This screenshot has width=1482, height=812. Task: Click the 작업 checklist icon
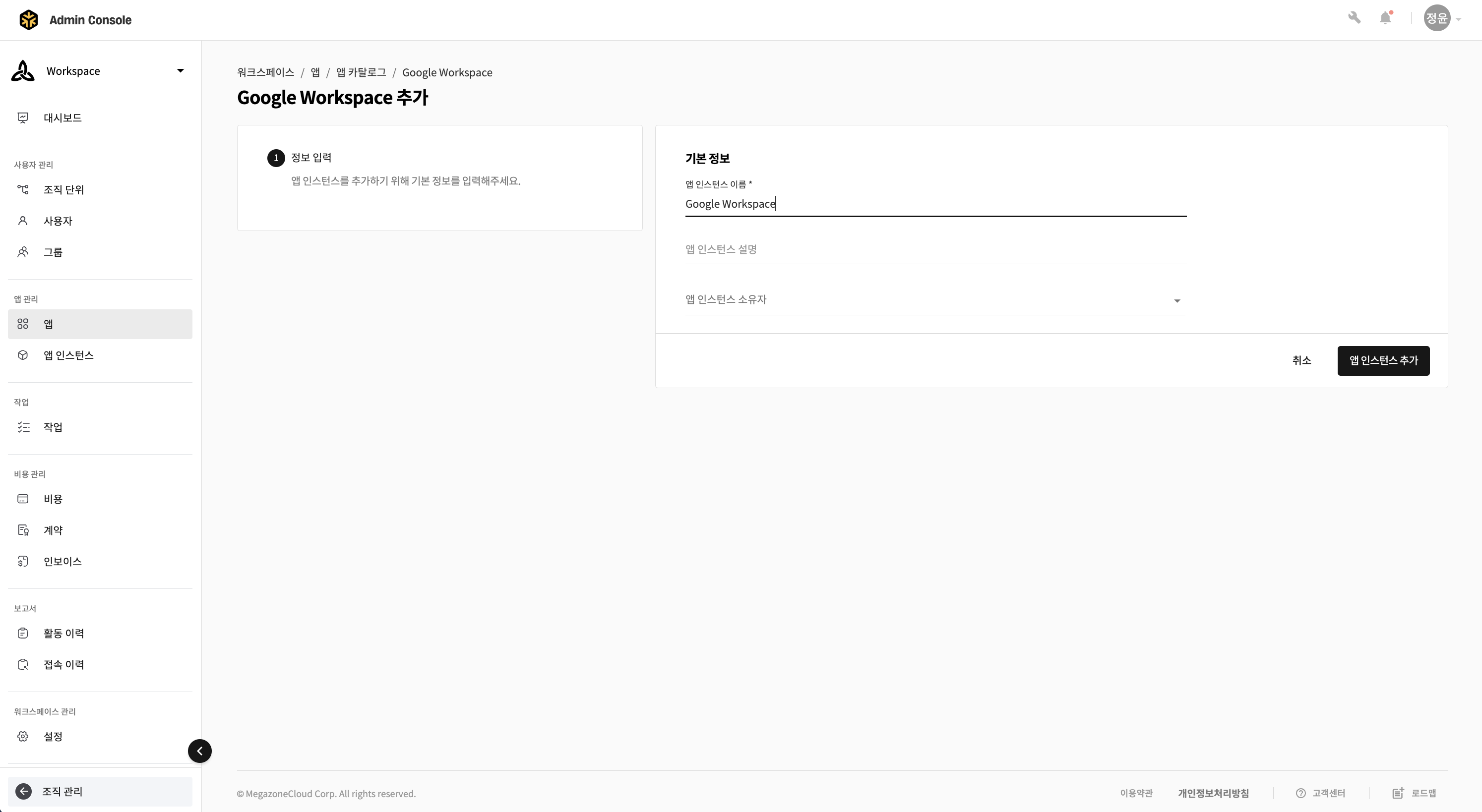[x=23, y=427]
